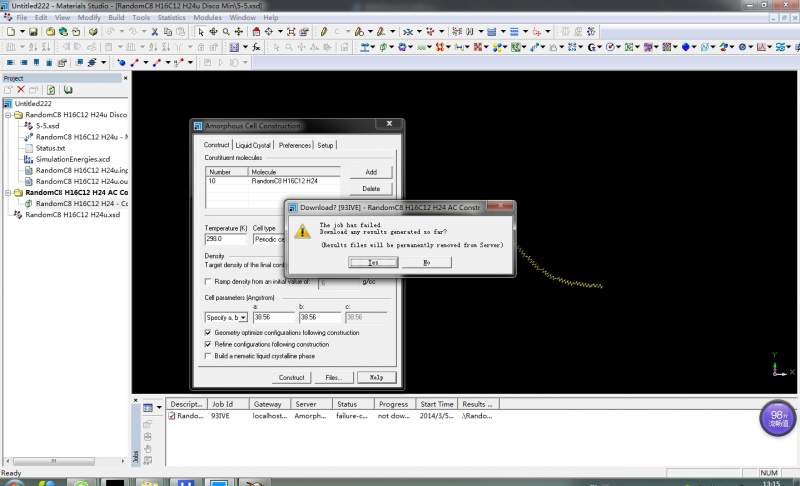Collapse the RandomC8 H16C12 H24u Disco folder
The image size is (800, 486).
point(8,115)
